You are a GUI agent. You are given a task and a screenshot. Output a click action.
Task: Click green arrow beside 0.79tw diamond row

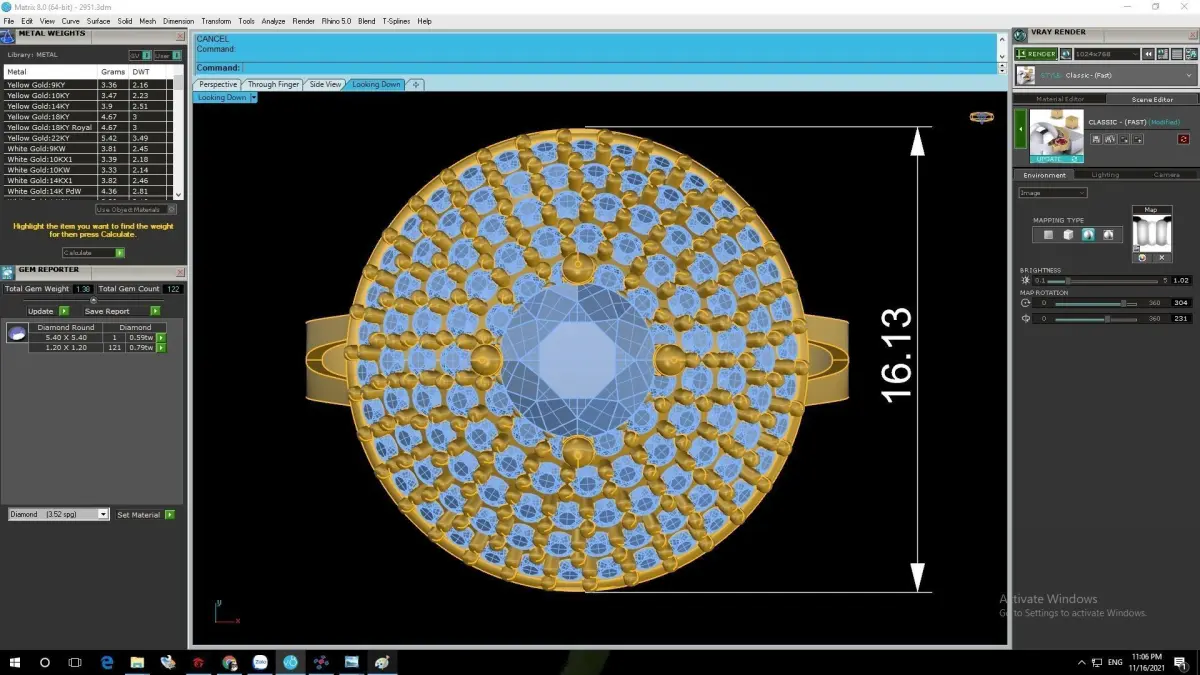[x=161, y=348]
